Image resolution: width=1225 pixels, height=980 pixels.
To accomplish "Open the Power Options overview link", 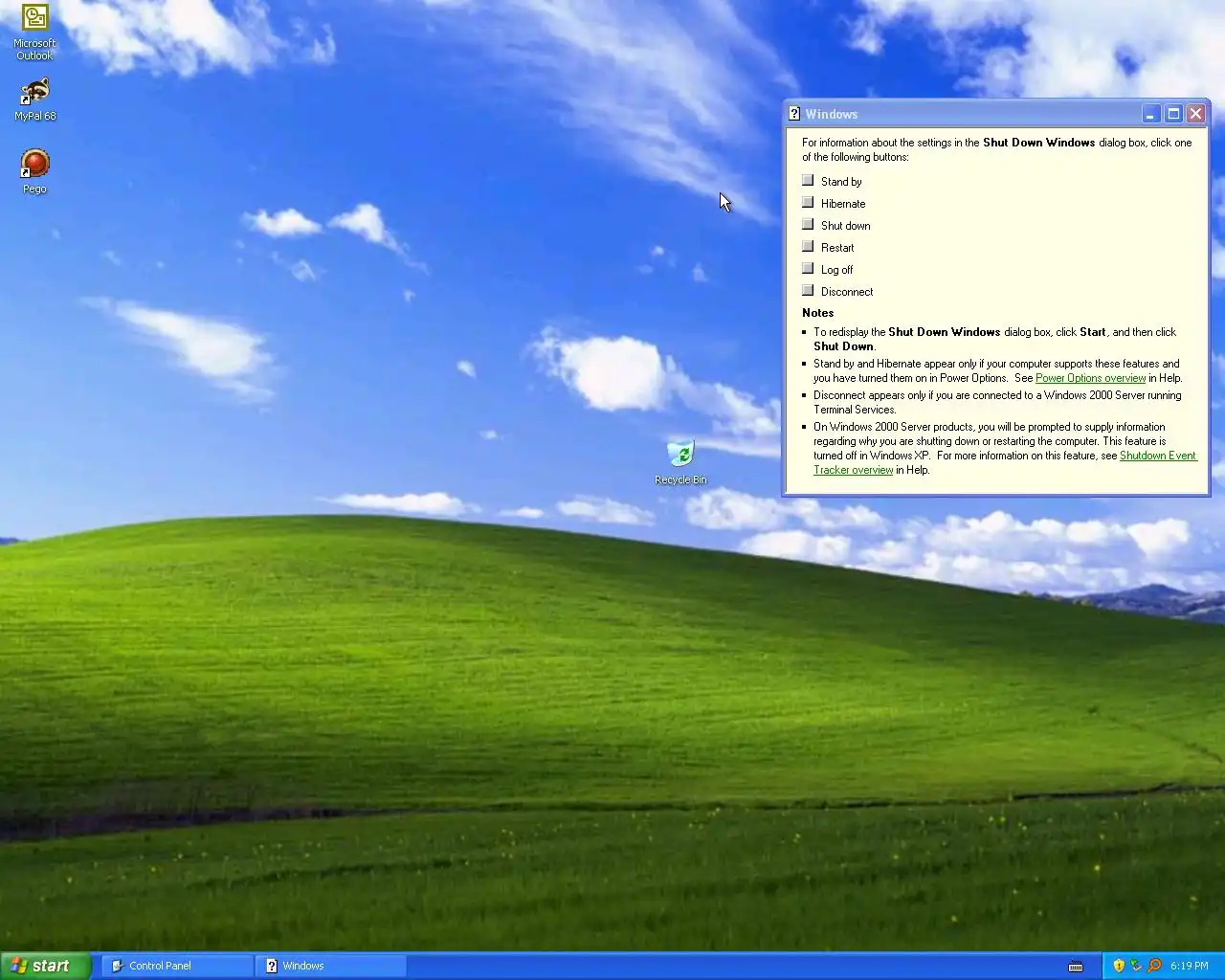I will (1090, 378).
